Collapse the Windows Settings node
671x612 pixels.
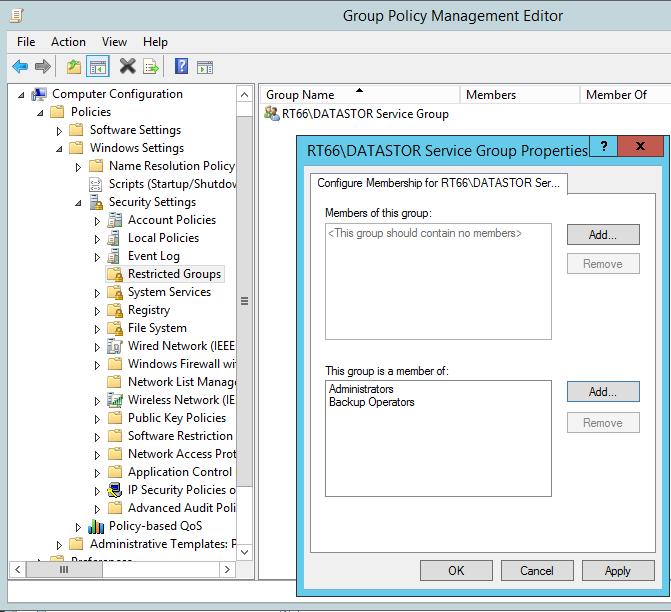(59, 149)
